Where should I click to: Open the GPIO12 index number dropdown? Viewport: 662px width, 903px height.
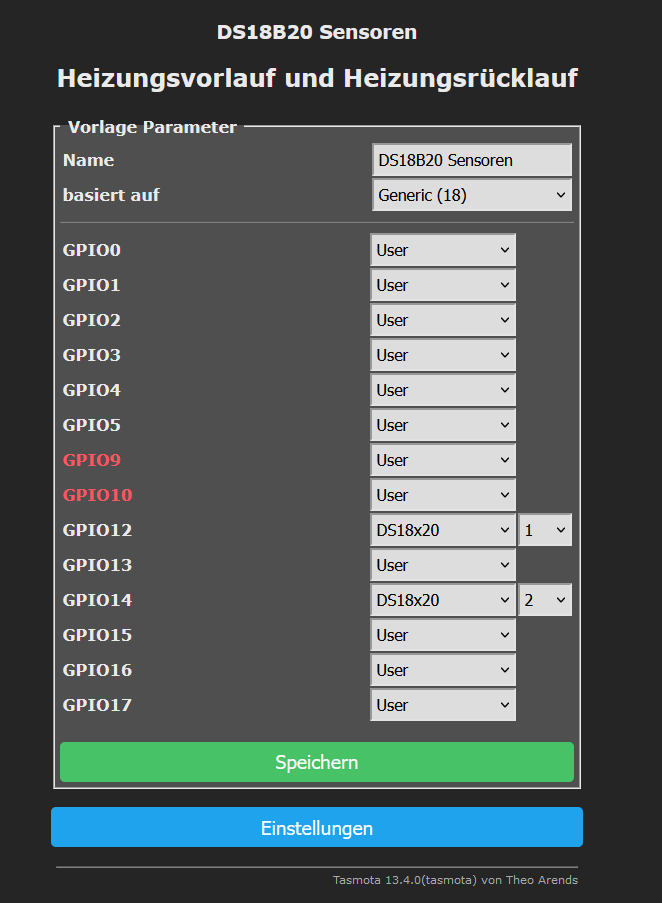[x=545, y=530]
